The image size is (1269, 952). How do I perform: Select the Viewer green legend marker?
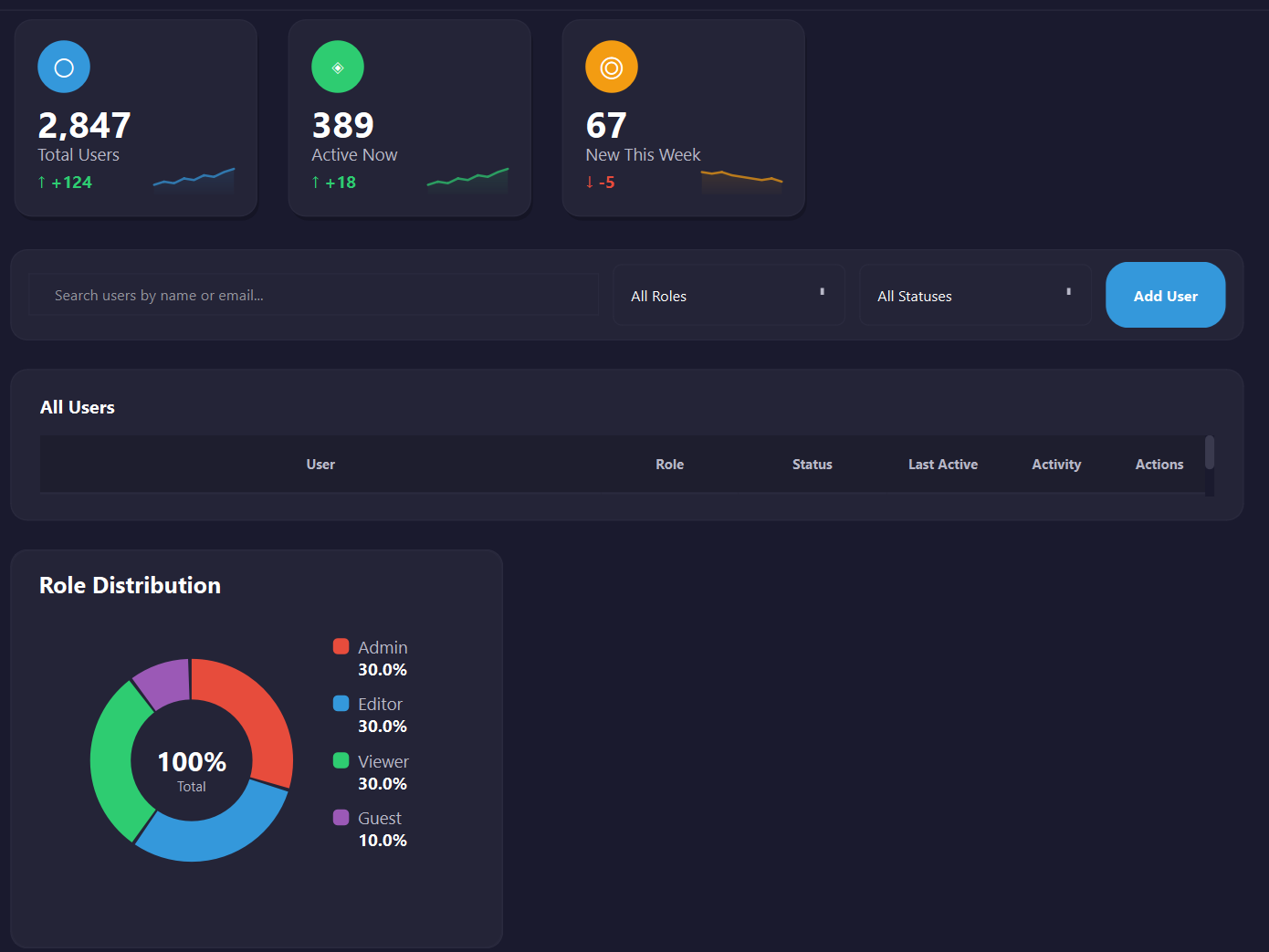pos(341,759)
